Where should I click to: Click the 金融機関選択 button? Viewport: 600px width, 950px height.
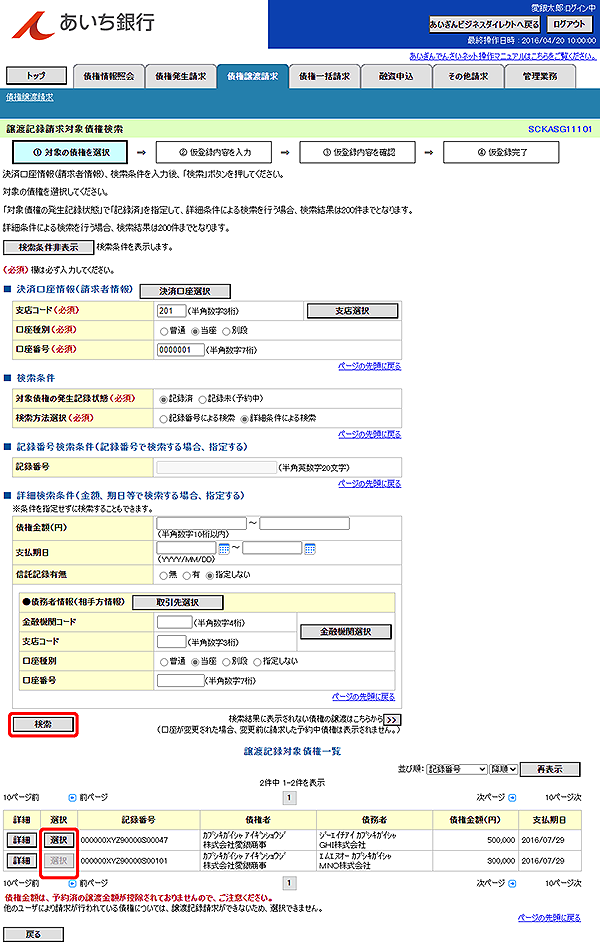(345, 632)
